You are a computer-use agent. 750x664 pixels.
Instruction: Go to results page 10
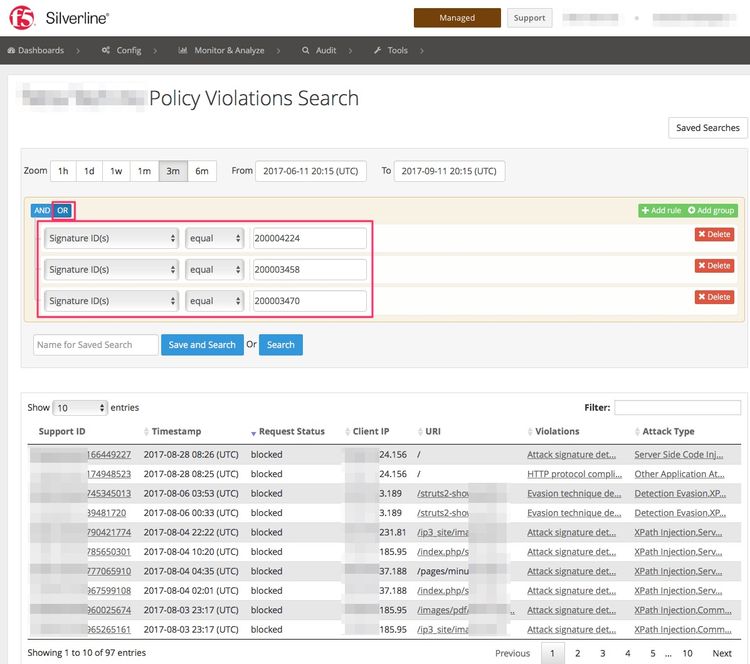click(687, 653)
